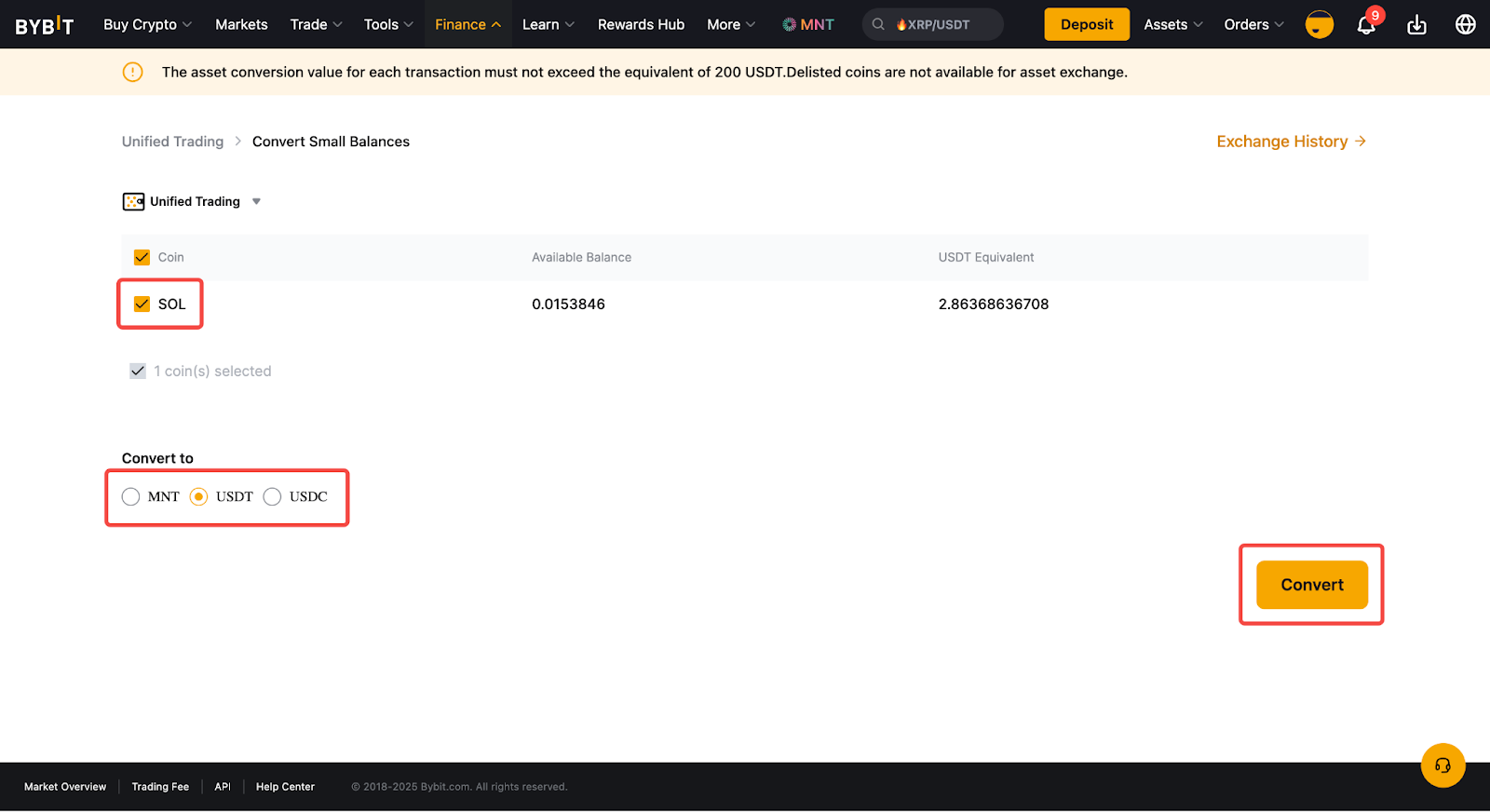This screenshot has height=812, width=1490.
Task: Select USDC as conversion target
Action: click(x=273, y=497)
